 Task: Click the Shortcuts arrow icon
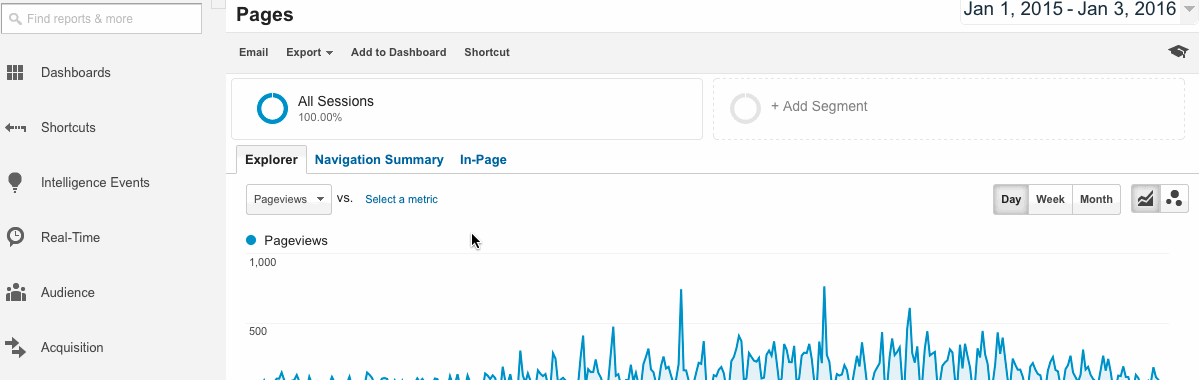coord(15,128)
